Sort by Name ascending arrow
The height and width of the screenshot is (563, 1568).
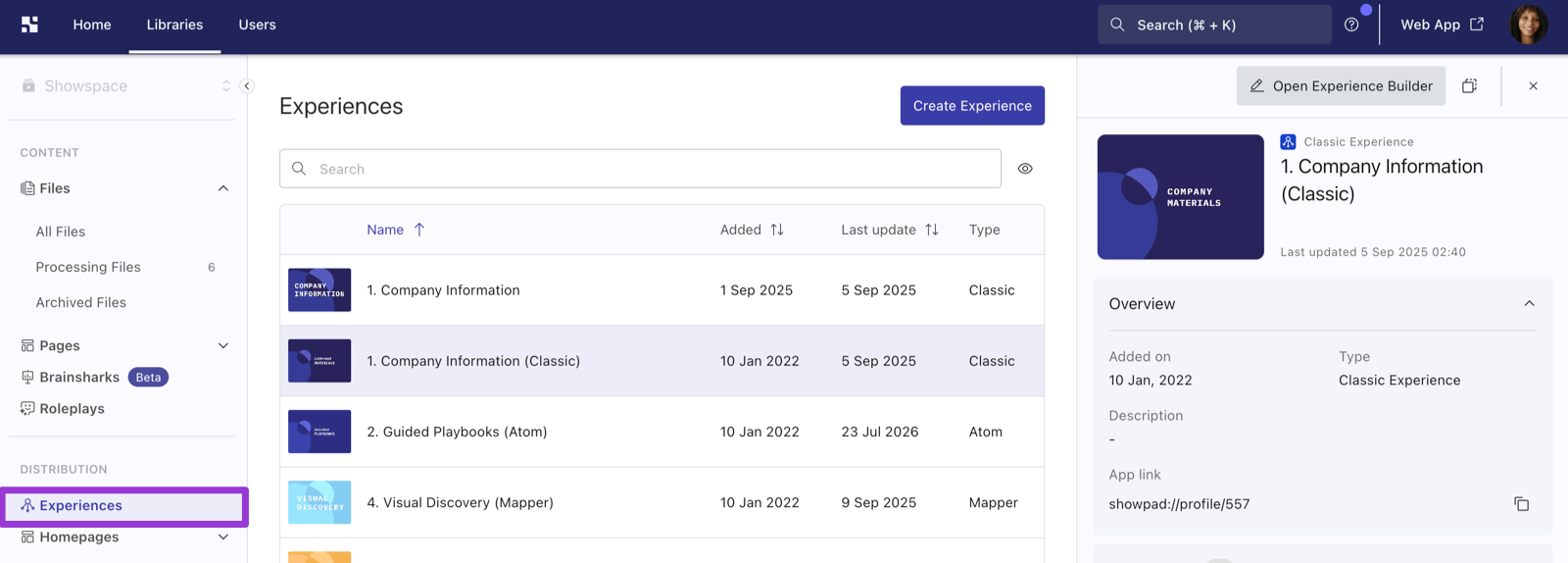click(x=419, y=230)
